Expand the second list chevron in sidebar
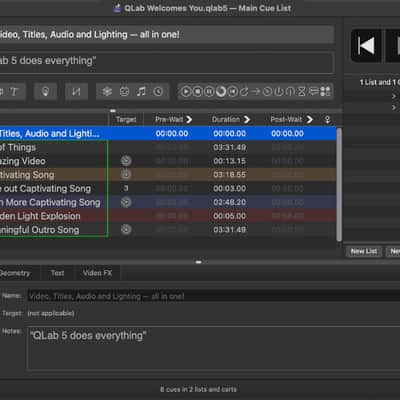The height and width of the screenshot is (400, 400). (394, 107)
